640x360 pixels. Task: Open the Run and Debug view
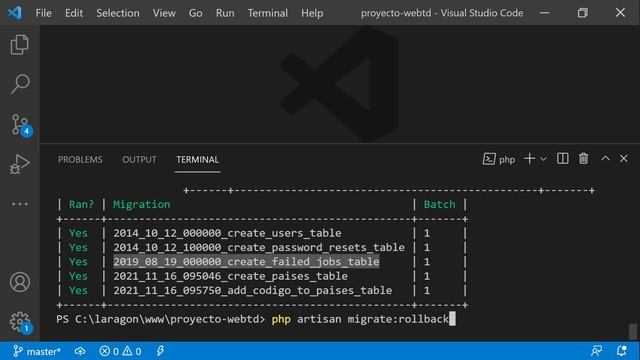20,164
